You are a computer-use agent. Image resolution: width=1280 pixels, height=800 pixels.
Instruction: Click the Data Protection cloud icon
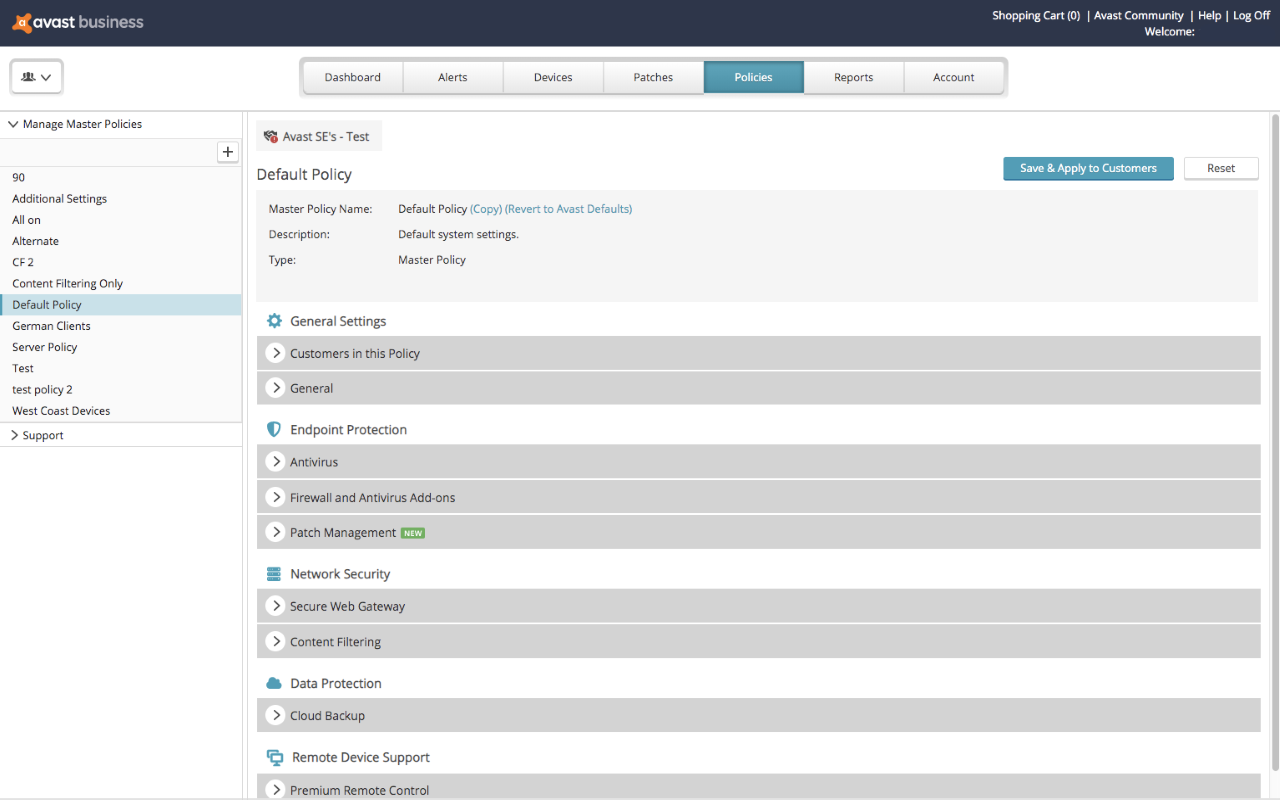(x=274, y=683)
